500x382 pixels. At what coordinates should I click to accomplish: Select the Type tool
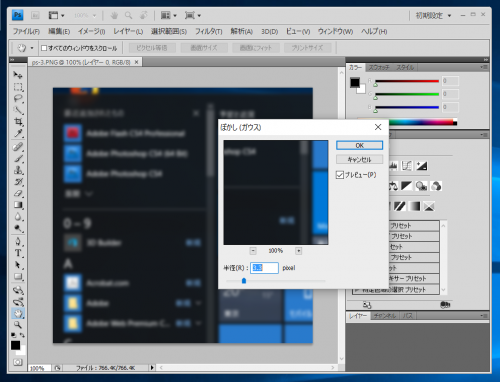tap(18, 253)
